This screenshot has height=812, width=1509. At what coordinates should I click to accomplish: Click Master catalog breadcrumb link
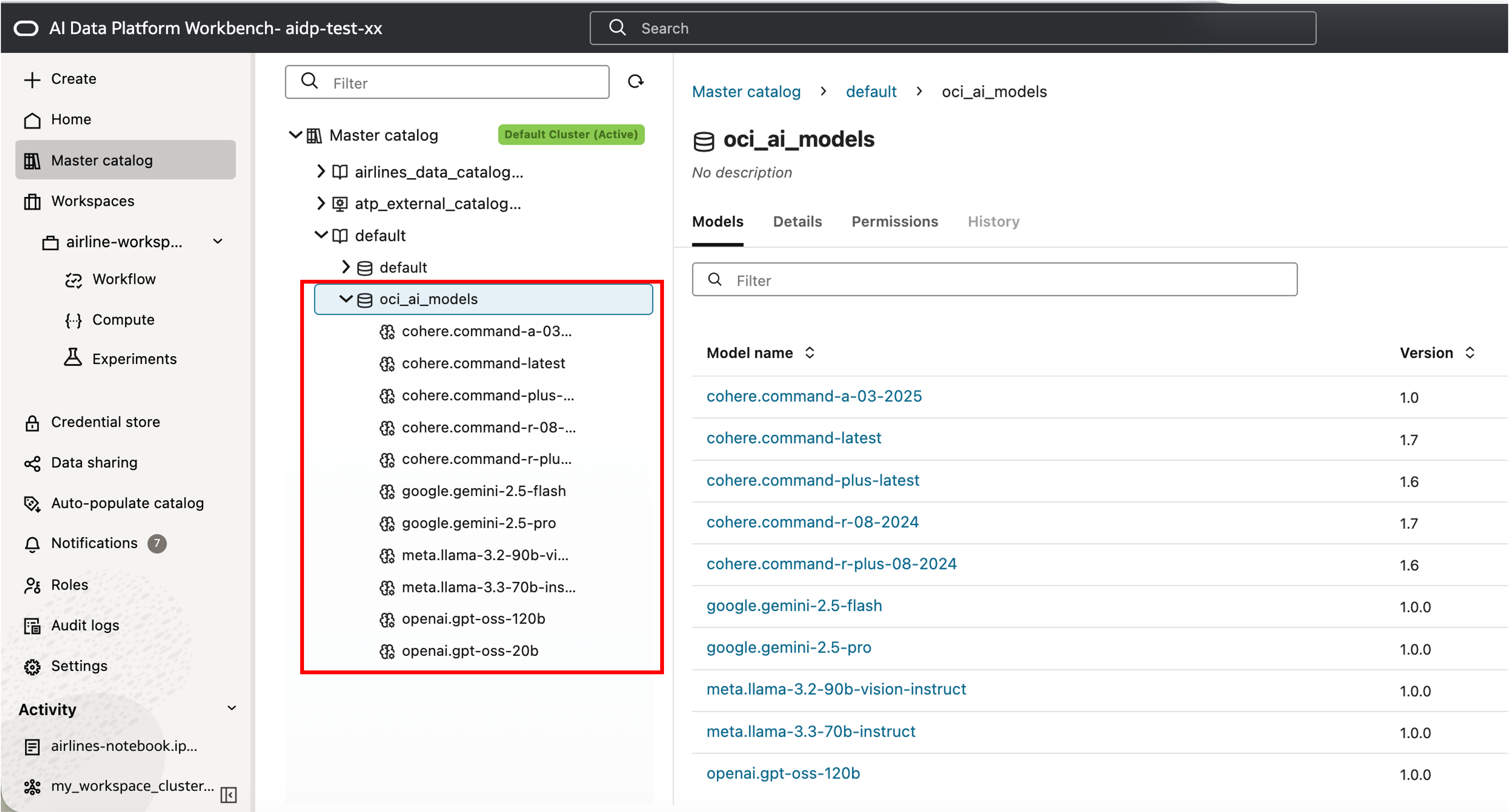746,91
